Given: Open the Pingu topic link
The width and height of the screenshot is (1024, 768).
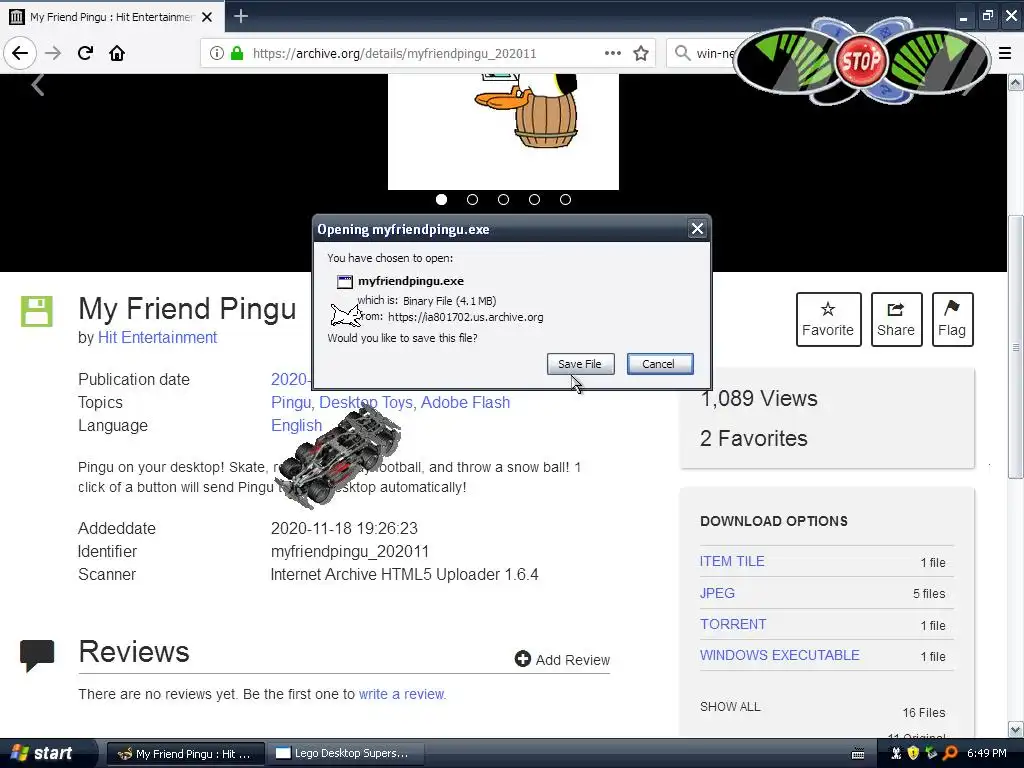Looking at the screenshot, I should tap(291, 402).
